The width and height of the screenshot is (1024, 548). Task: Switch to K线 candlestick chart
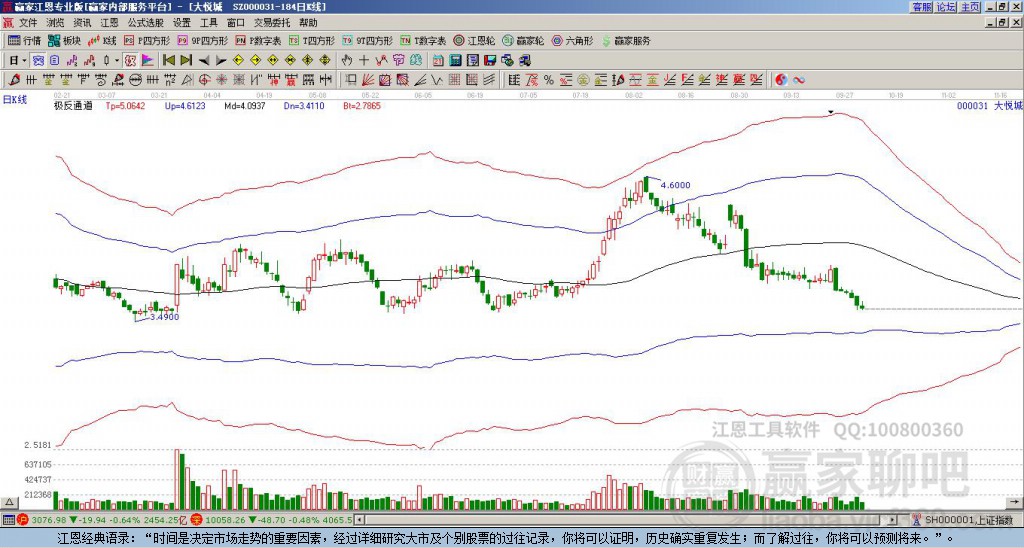pyautogui.click(x=101, y=40)
